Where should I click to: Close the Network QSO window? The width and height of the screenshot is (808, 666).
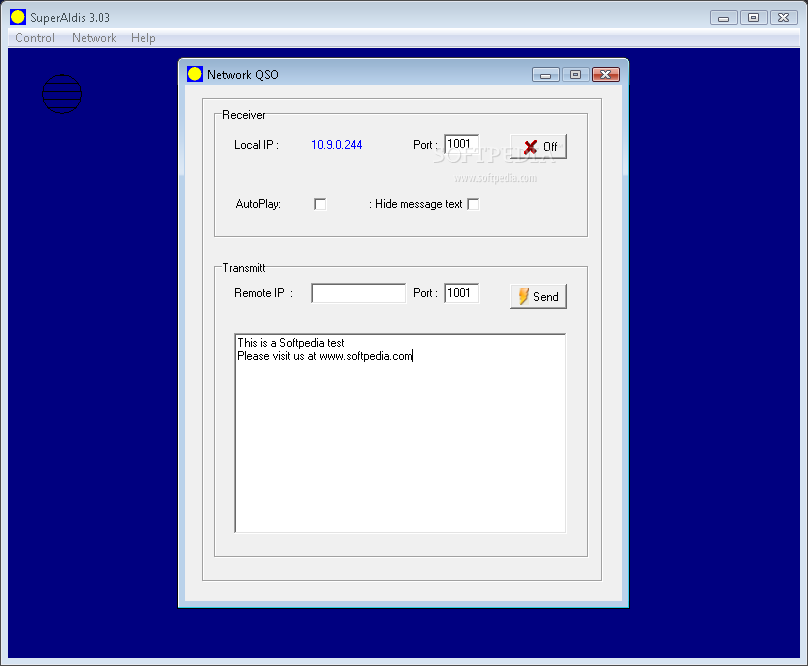coord(605,75)
